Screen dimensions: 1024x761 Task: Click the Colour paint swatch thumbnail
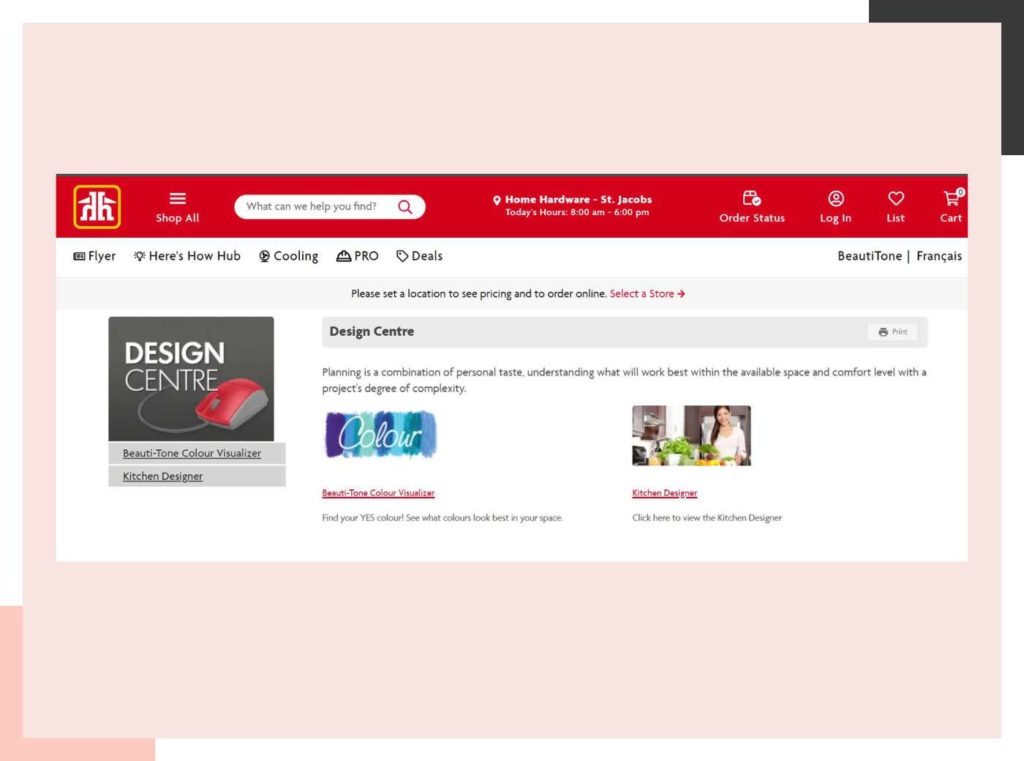[381, 434]
